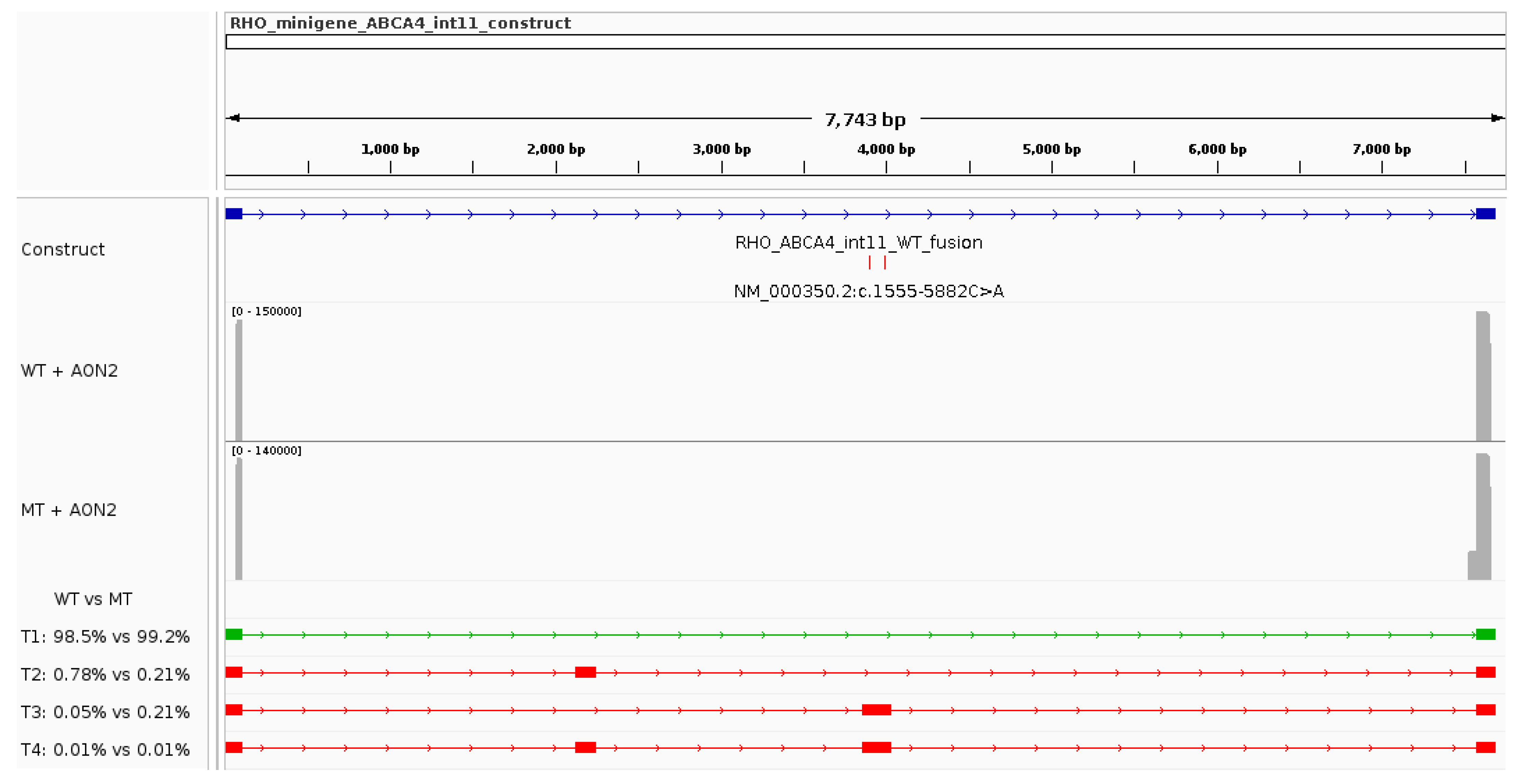Click the 6,000 bp ruler label

coord(1217,149)
